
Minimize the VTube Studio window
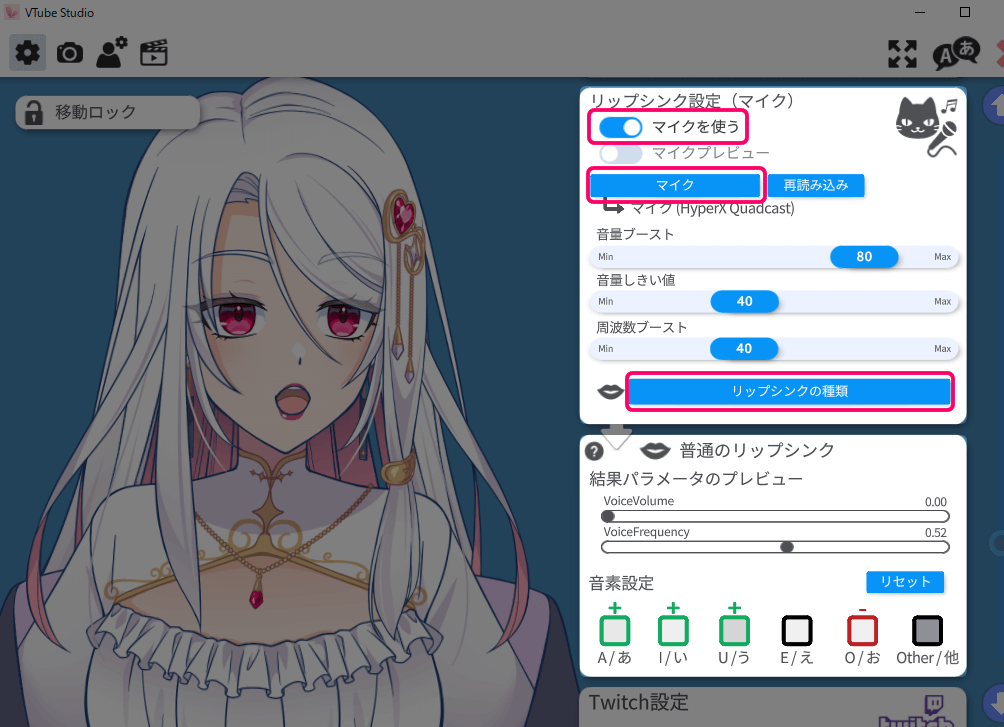tap(920, 12)
